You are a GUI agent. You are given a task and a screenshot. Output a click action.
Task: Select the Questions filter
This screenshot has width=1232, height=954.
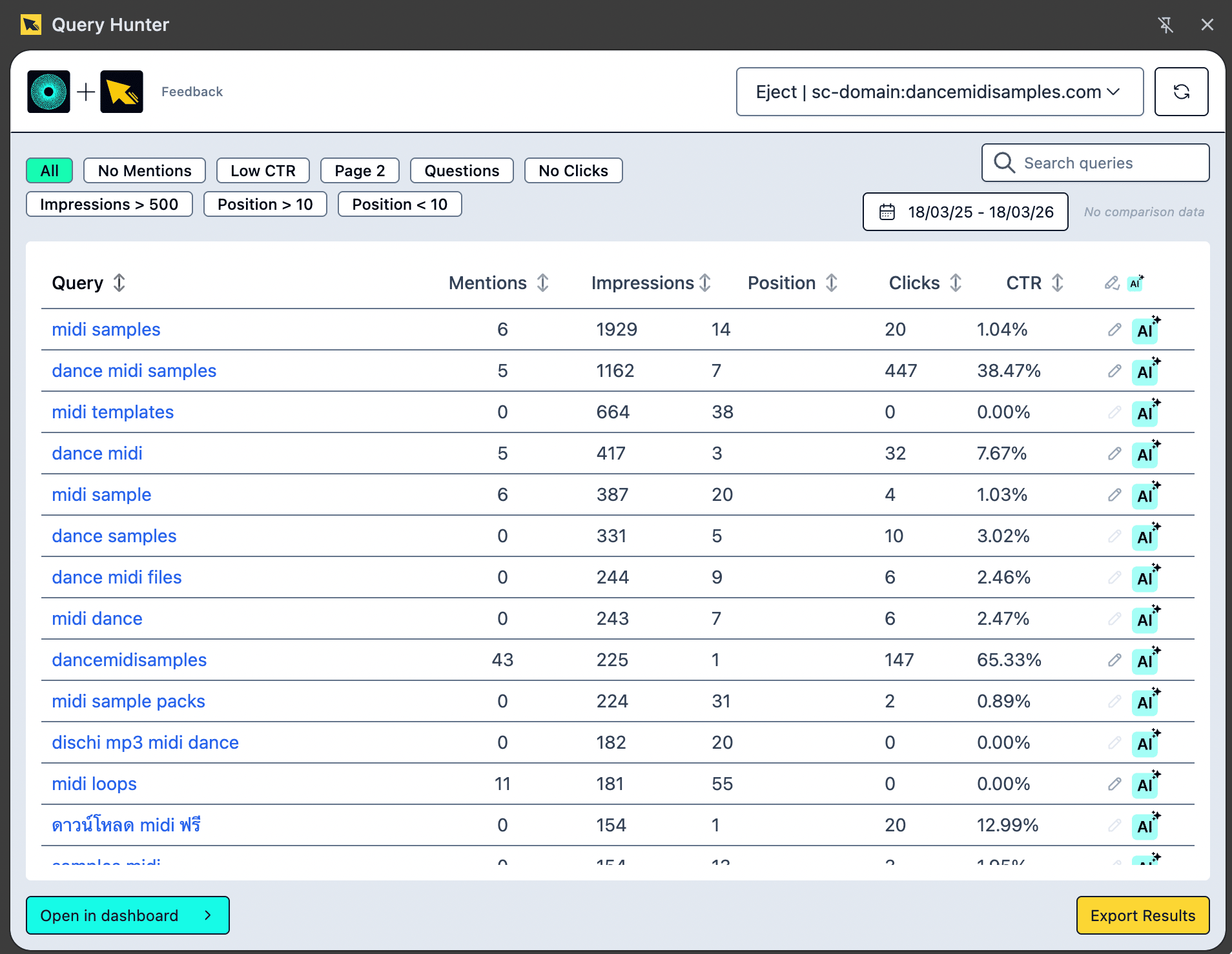click(x=461, y=170)
